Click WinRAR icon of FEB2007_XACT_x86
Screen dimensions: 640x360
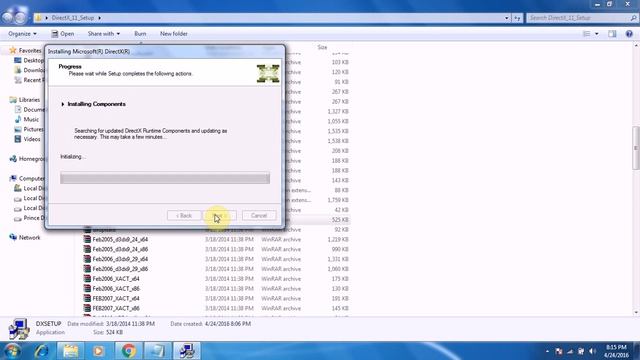(87, 308)
